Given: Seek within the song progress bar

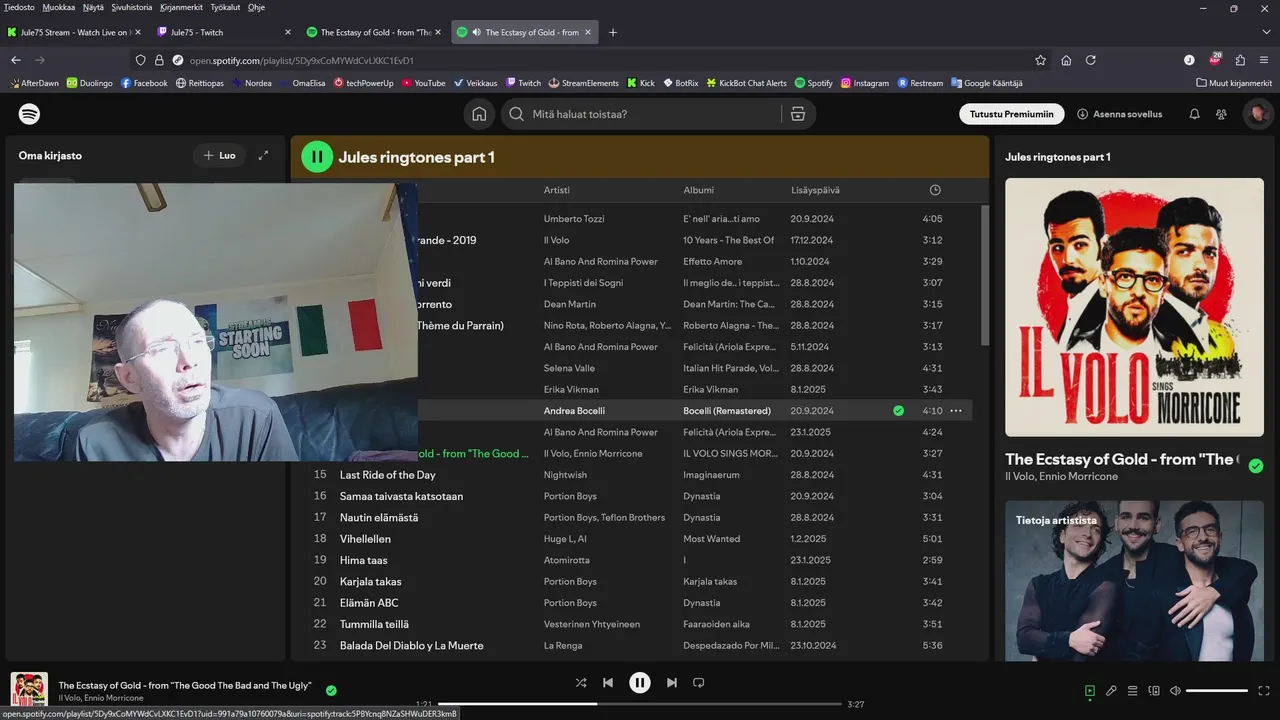Looking at the screenshot, I should (640, 704).
